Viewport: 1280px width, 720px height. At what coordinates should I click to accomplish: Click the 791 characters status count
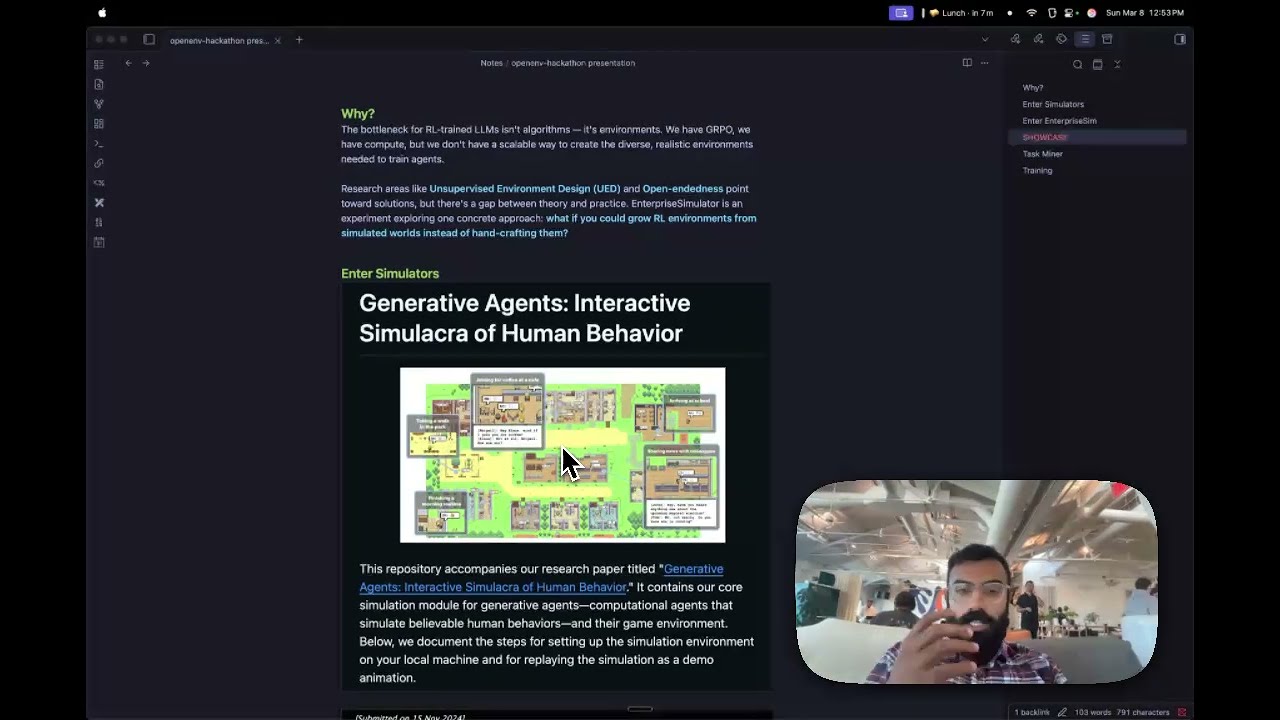(x=1143, y=712)
